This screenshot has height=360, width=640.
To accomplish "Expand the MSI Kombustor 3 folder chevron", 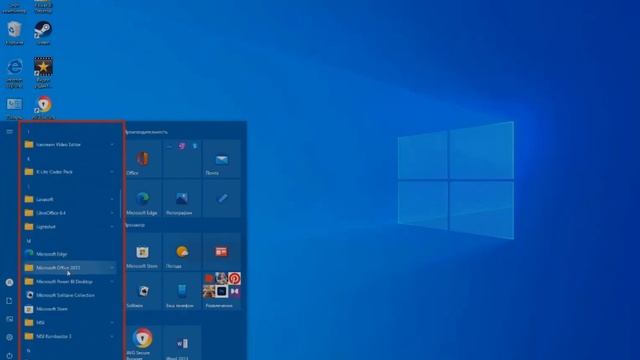I will point(112,336).
